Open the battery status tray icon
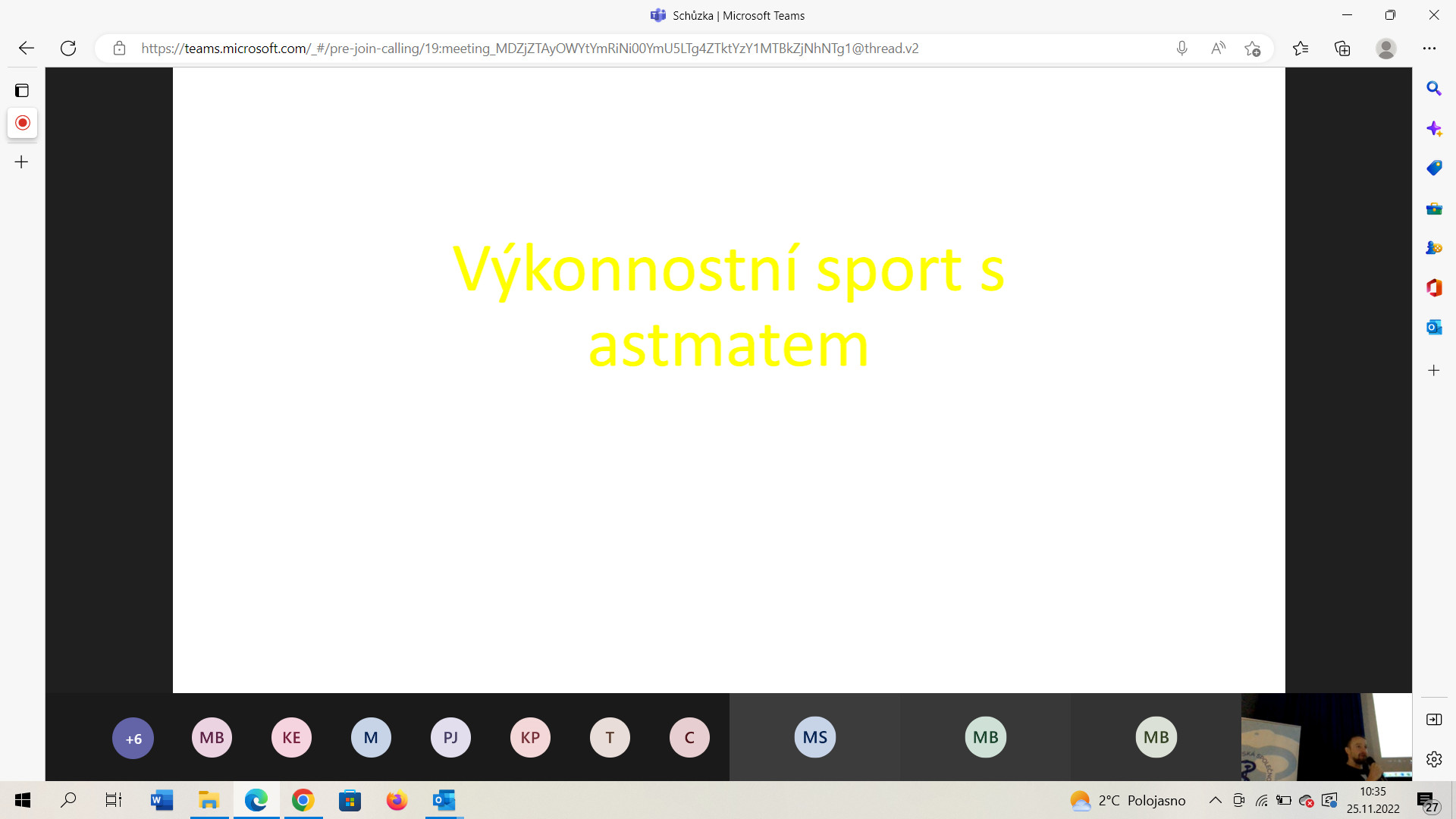 pyautogui.click(x=1284, y=800)
